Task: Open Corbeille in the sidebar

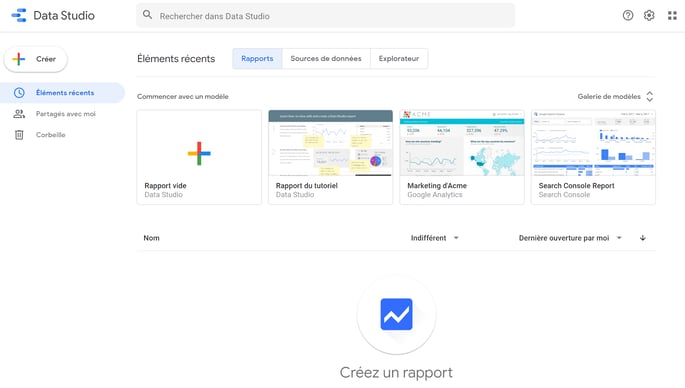Action: pyautogui.click(x=62, y=135)
